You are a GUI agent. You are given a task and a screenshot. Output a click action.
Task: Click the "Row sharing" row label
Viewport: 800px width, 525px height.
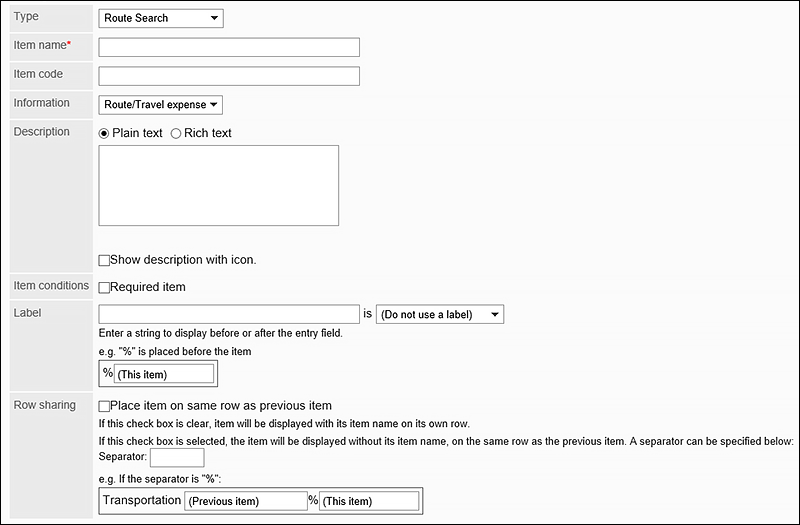click(x=44, y=405)
